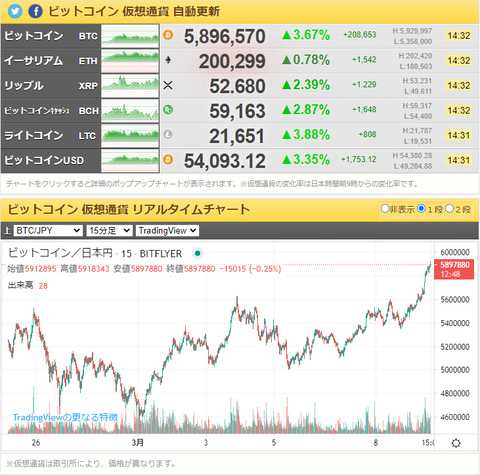Open the TradingView chart type dropdown

coord(167,230)
